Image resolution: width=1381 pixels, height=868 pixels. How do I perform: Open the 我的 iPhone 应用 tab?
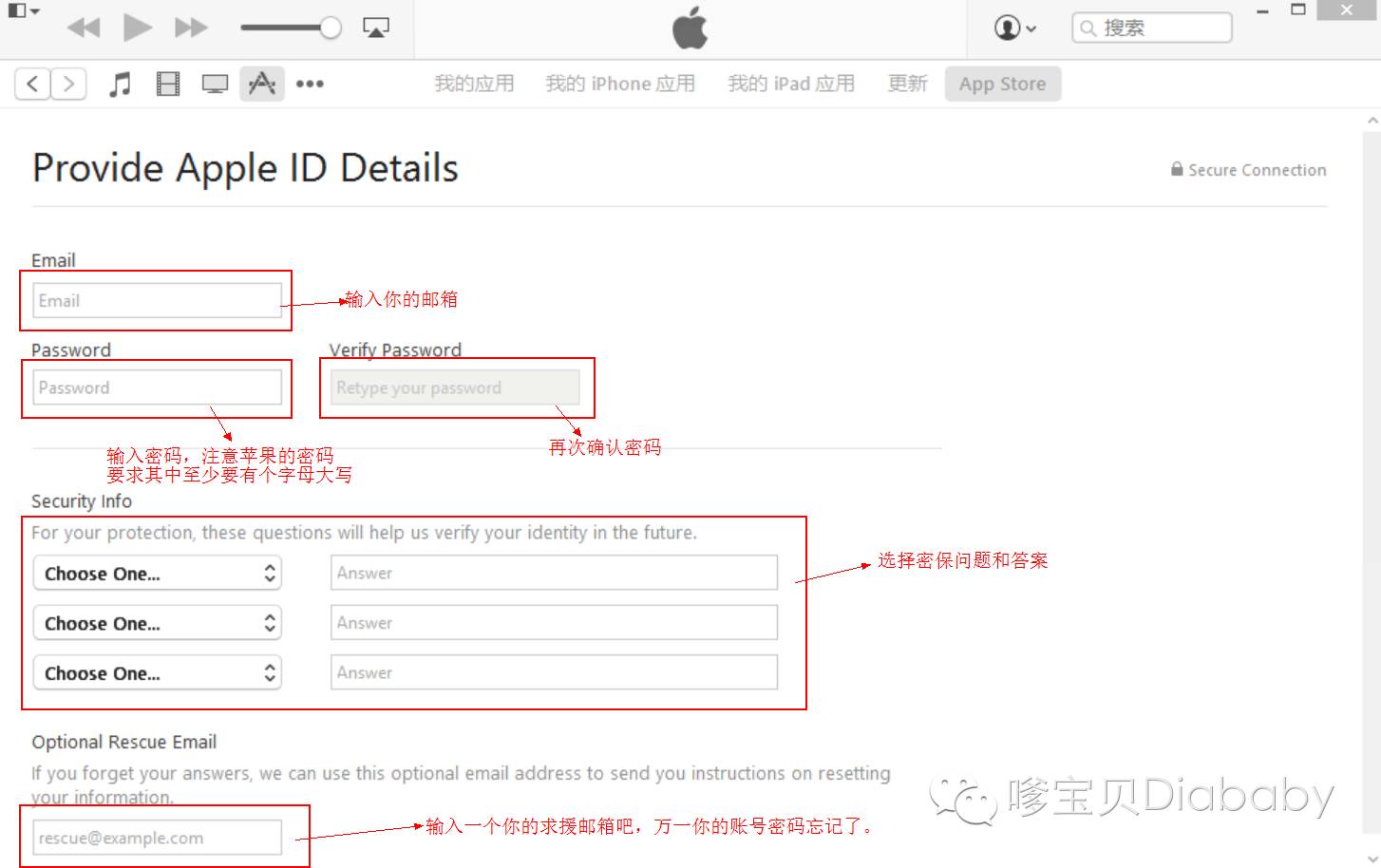click(620, 84)
